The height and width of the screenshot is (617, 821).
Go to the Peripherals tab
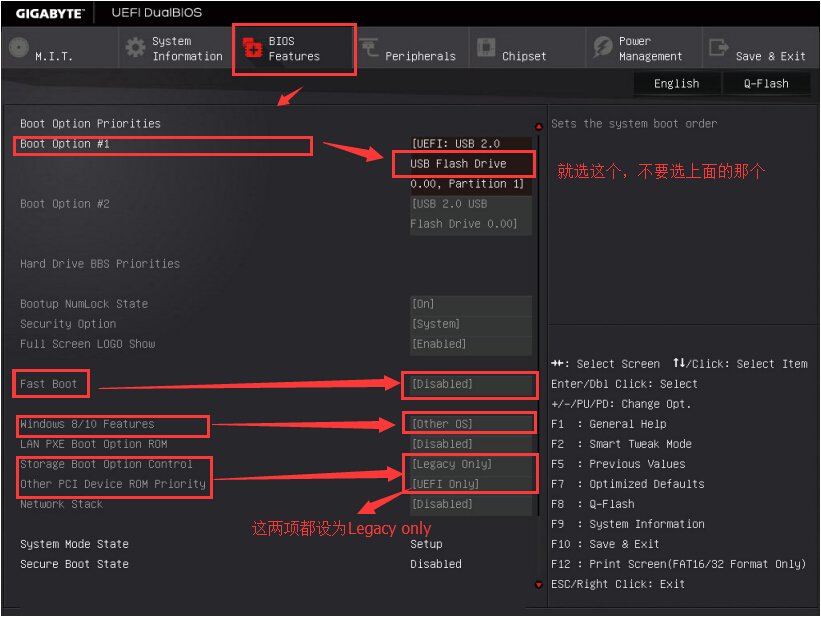click(x=411, y=48)
